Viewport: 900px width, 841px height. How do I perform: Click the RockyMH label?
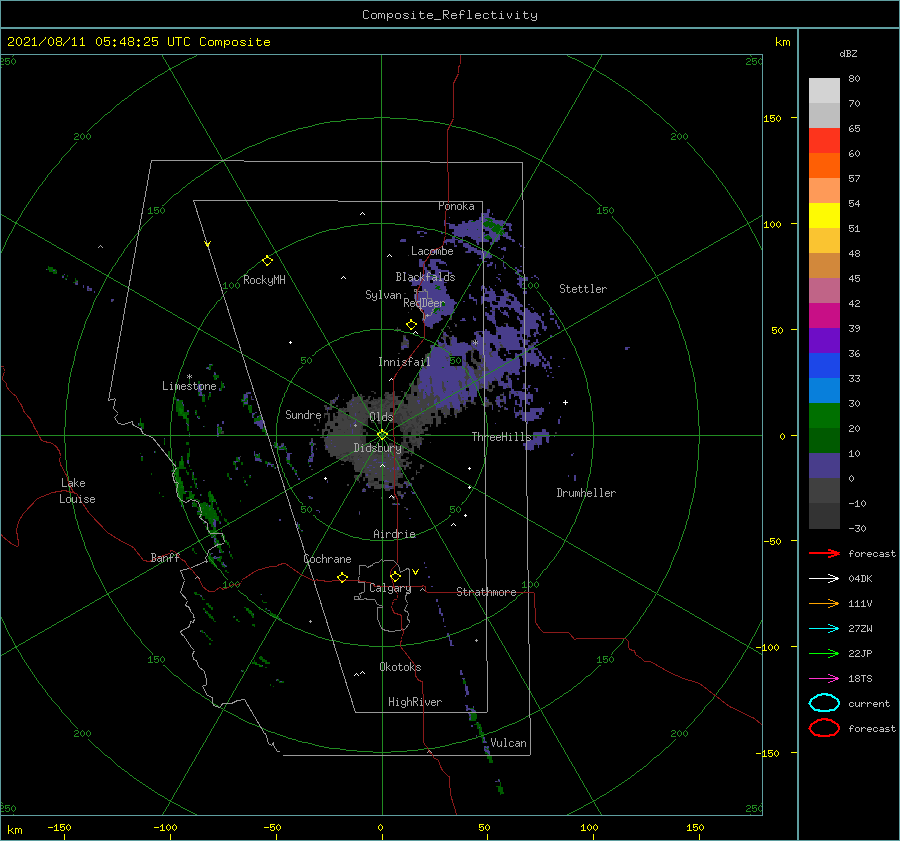(264, 280)
